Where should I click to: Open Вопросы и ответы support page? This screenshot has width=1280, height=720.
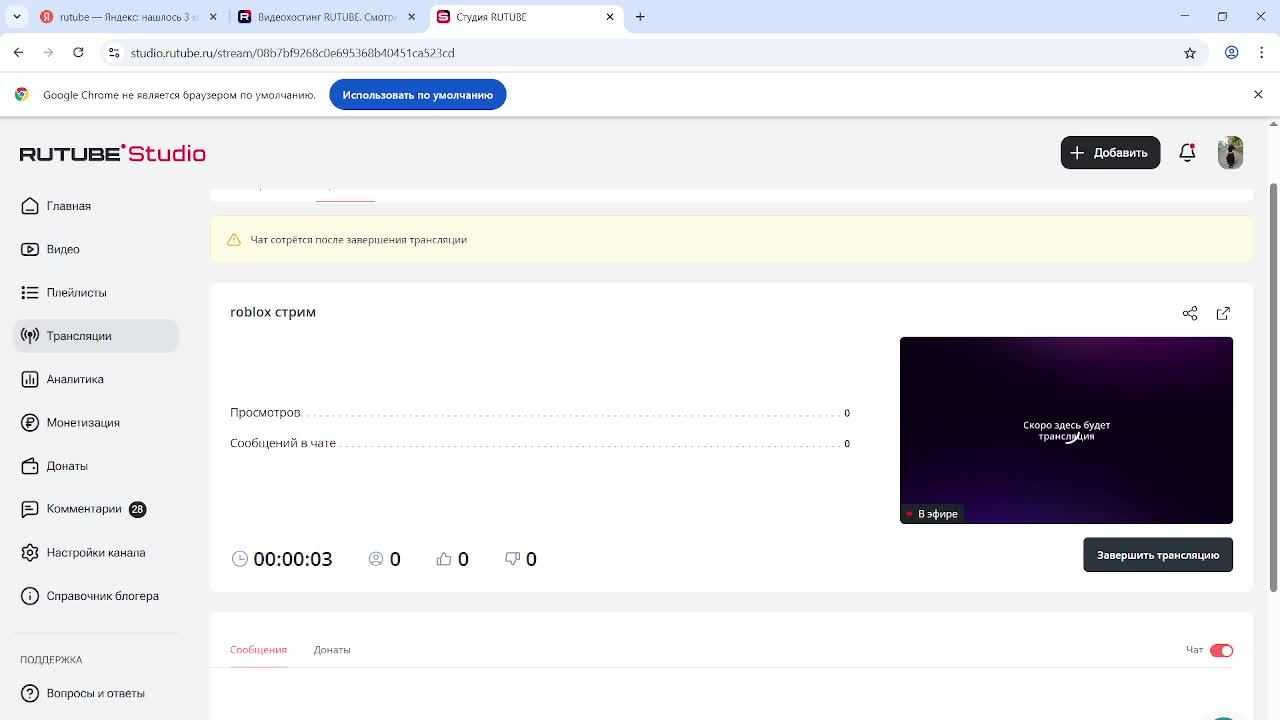pos(96,693)
